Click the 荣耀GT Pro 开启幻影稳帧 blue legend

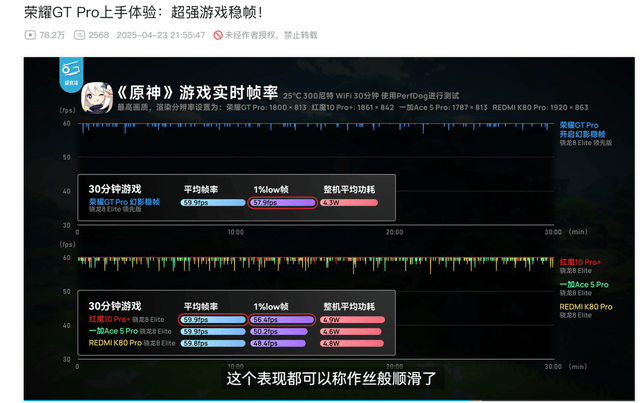582,130
